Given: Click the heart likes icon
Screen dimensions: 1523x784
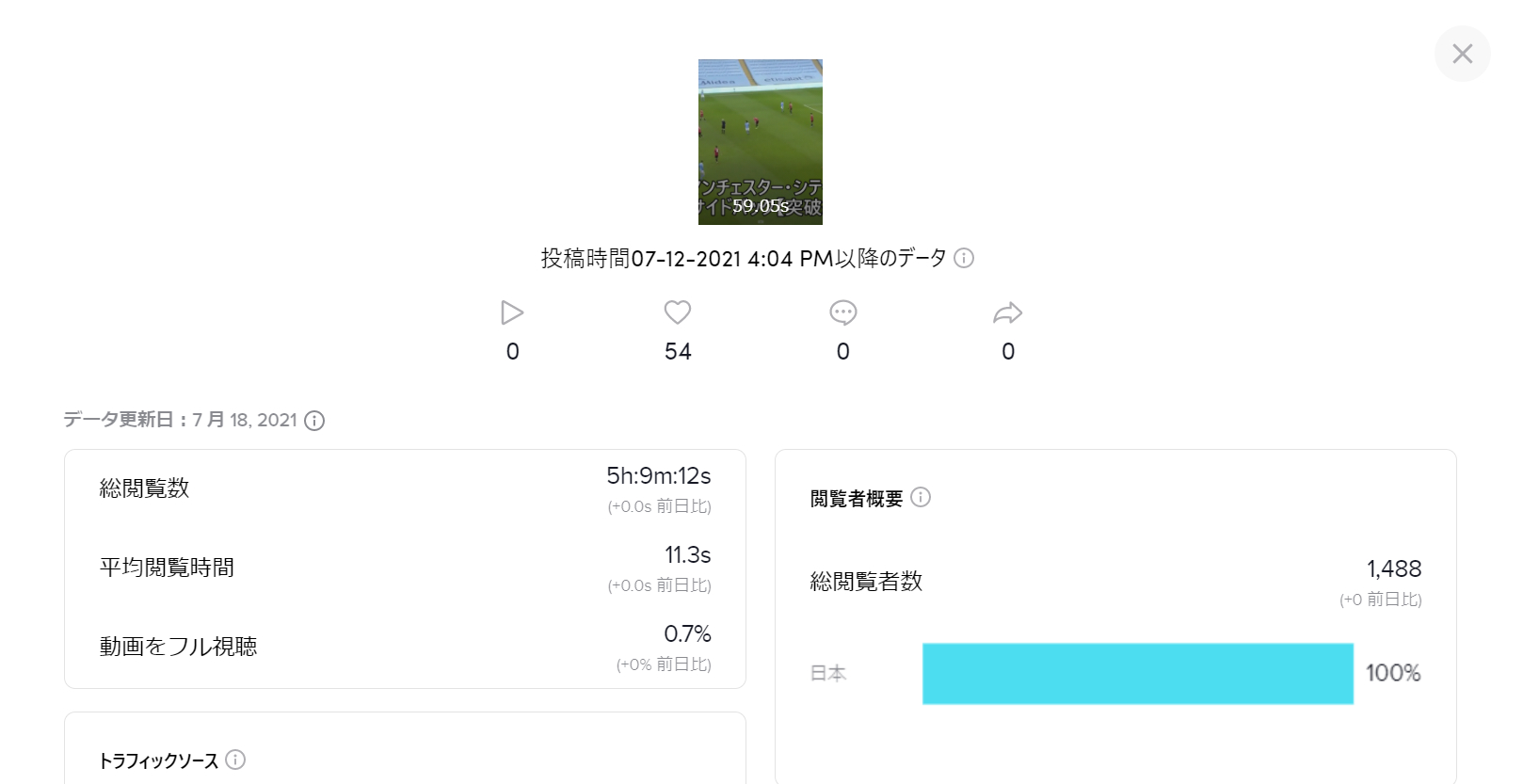Looking at the screenshot, I should click(678, 312).
